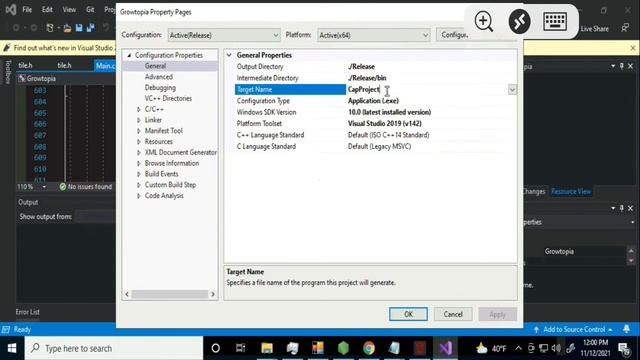Open Task View on the taskbar

[x=241, y=348]
